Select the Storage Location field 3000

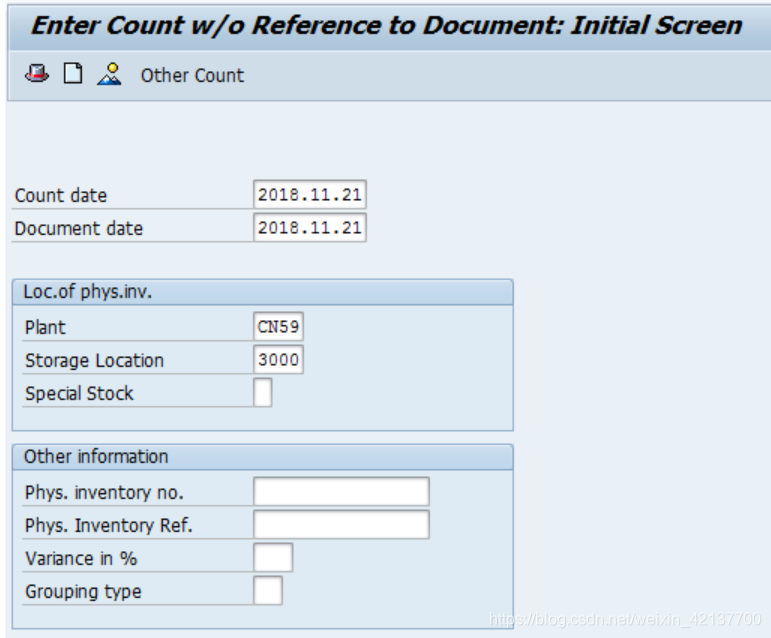[x=278, y=359]
